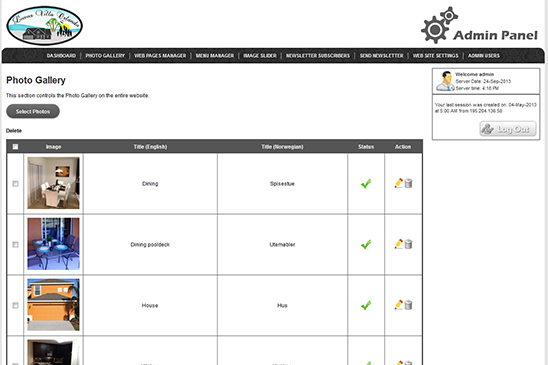Screen dimensions: 548x365
Task: Click the 'Welcome admin' text
Action: point(475,74)
